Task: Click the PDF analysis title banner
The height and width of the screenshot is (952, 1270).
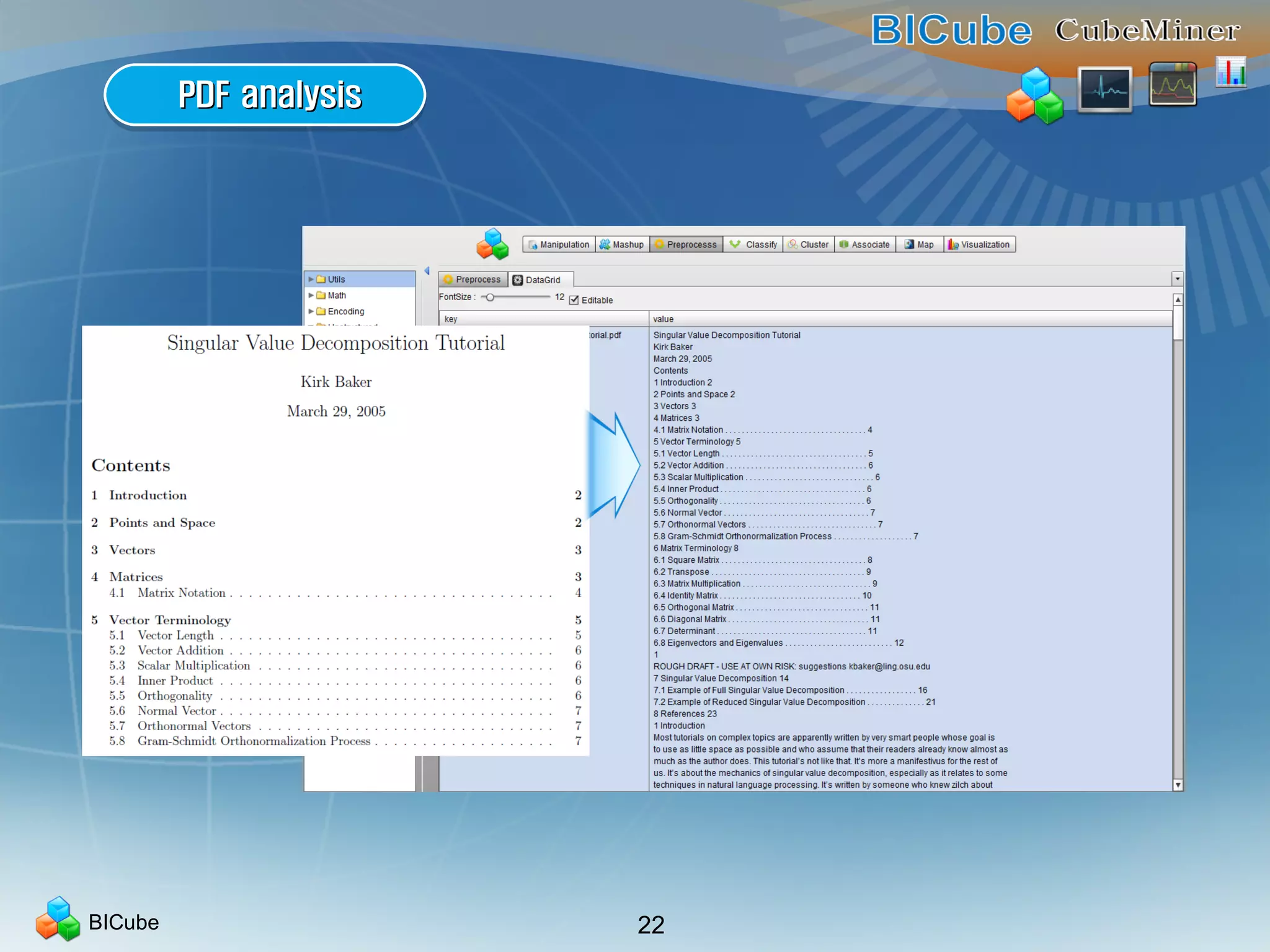Action: click(x=265, y=95)
